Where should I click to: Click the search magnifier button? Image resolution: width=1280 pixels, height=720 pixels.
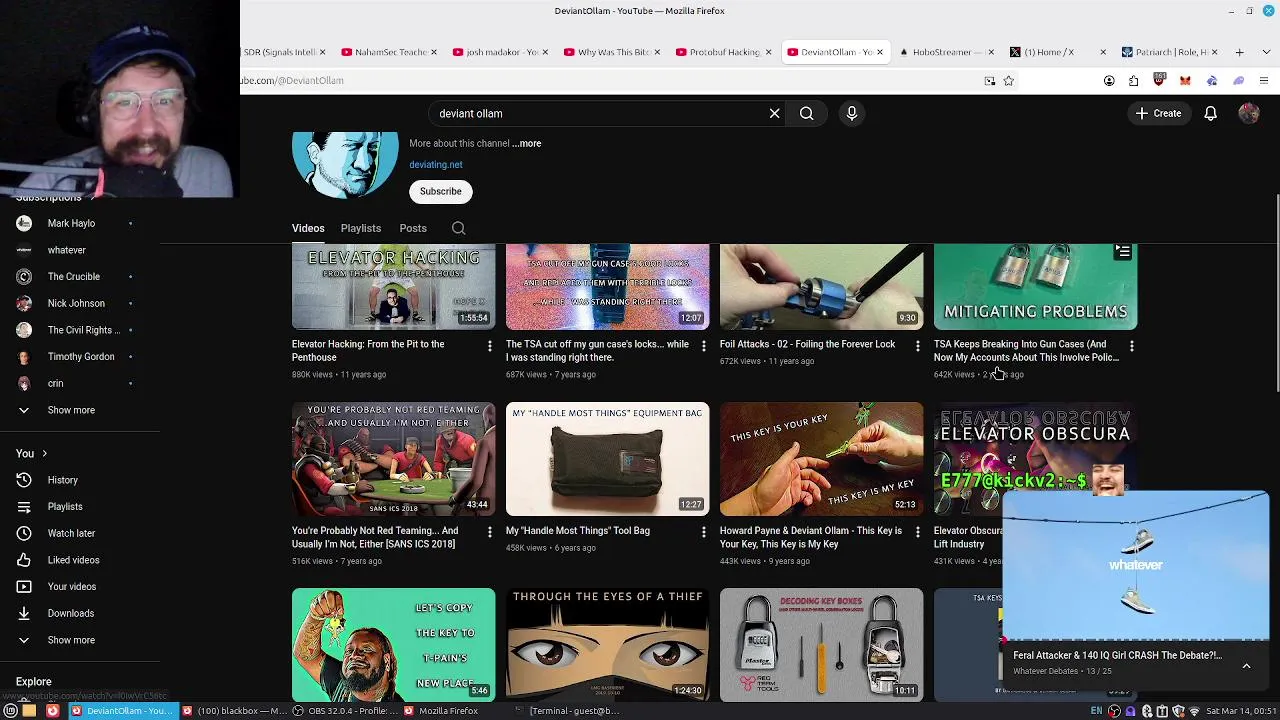pos(806,113)
